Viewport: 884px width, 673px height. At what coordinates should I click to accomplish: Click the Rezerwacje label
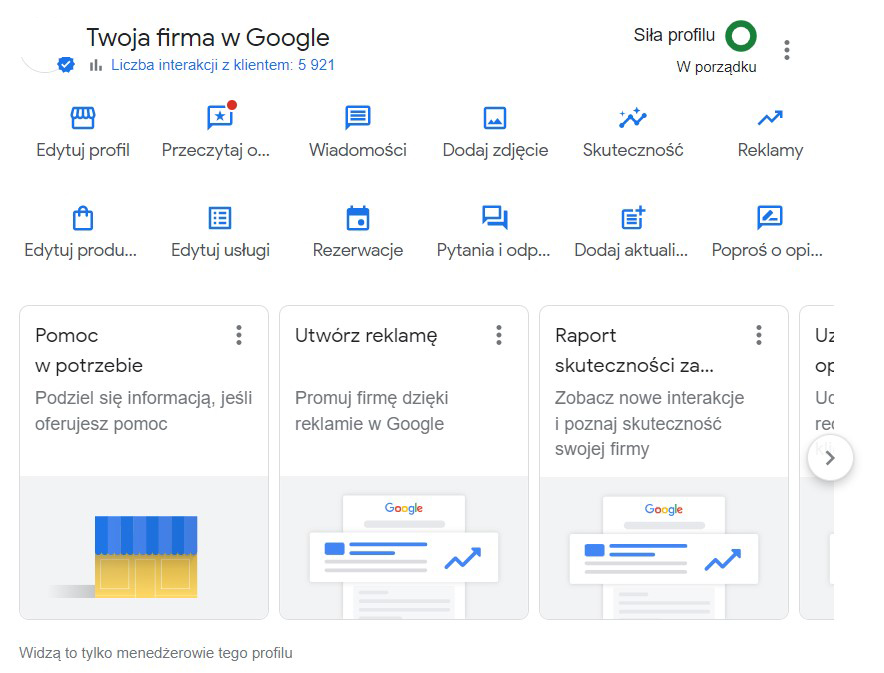coord(357,250)
